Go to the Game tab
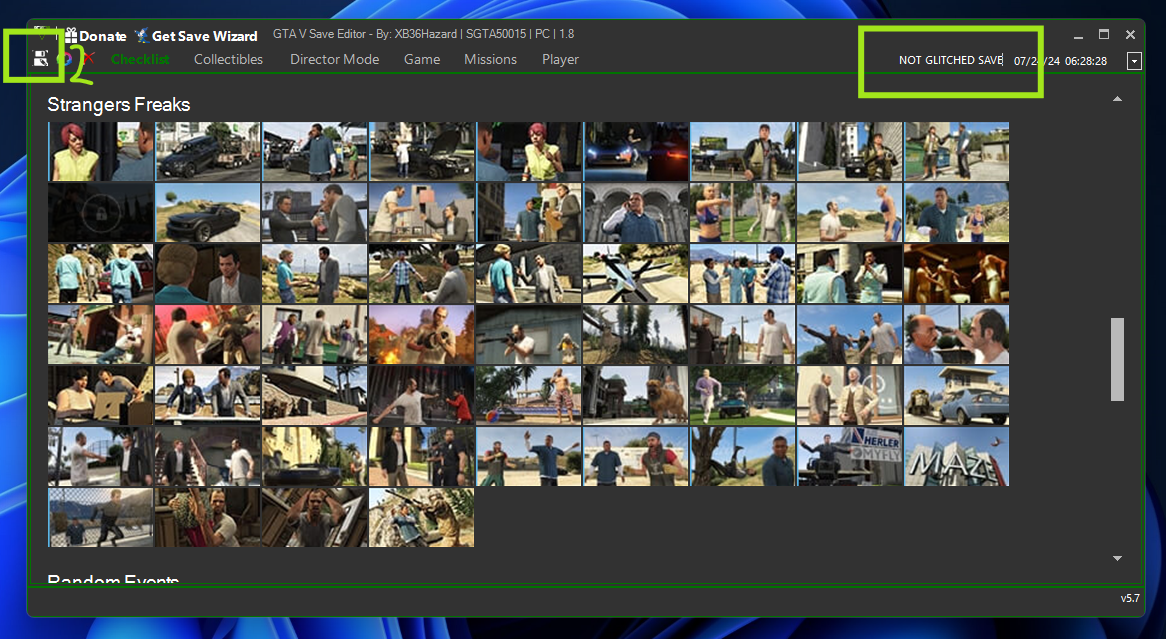 [x=422, y=59]
